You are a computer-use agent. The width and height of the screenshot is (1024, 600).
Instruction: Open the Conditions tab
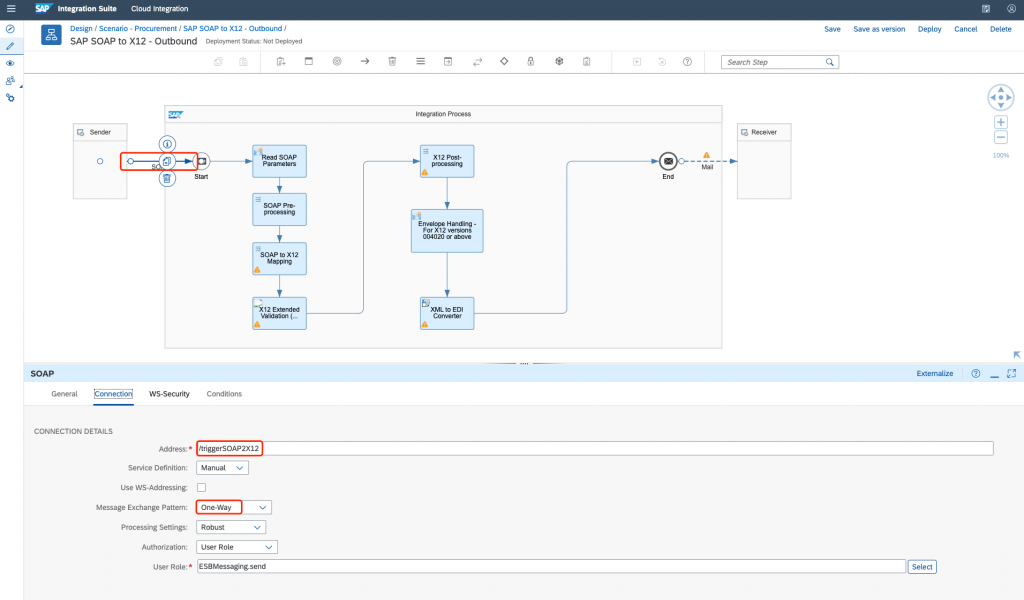pyautogui.click(x=224, y=394)
